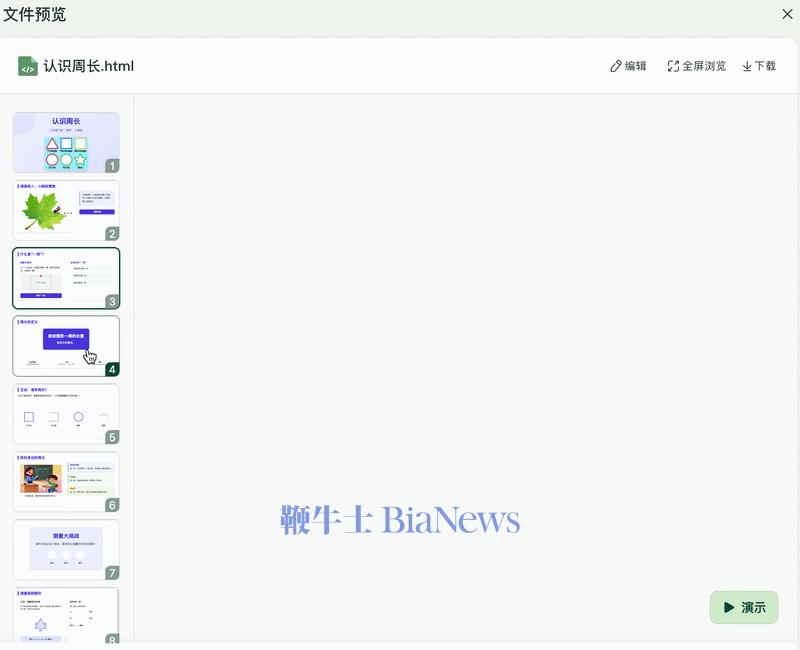
Task: Select slide 2 thumbnail with maple leaf
Action: tap(66, 210)
